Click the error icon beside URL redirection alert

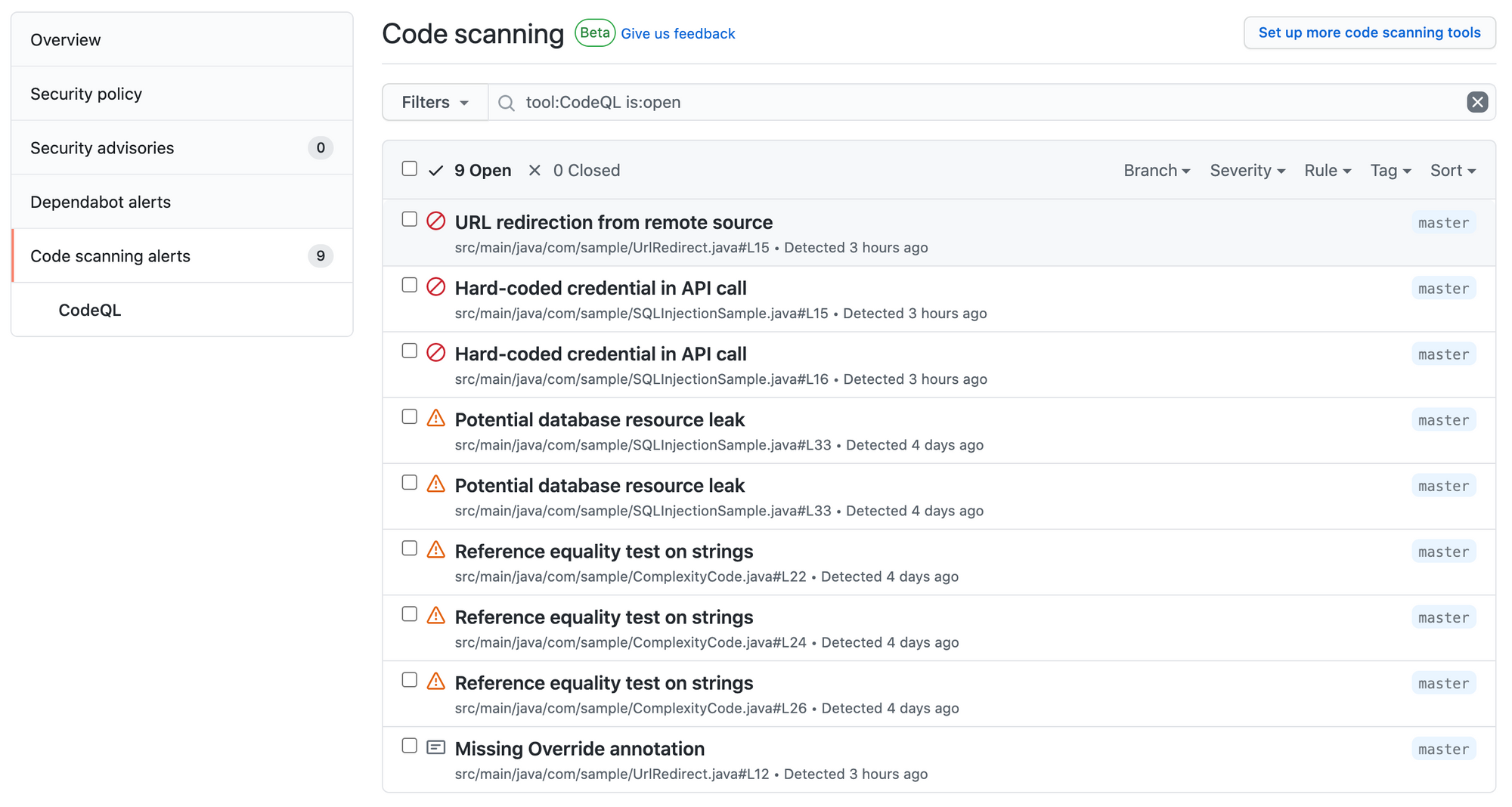[x=436, y=221]
